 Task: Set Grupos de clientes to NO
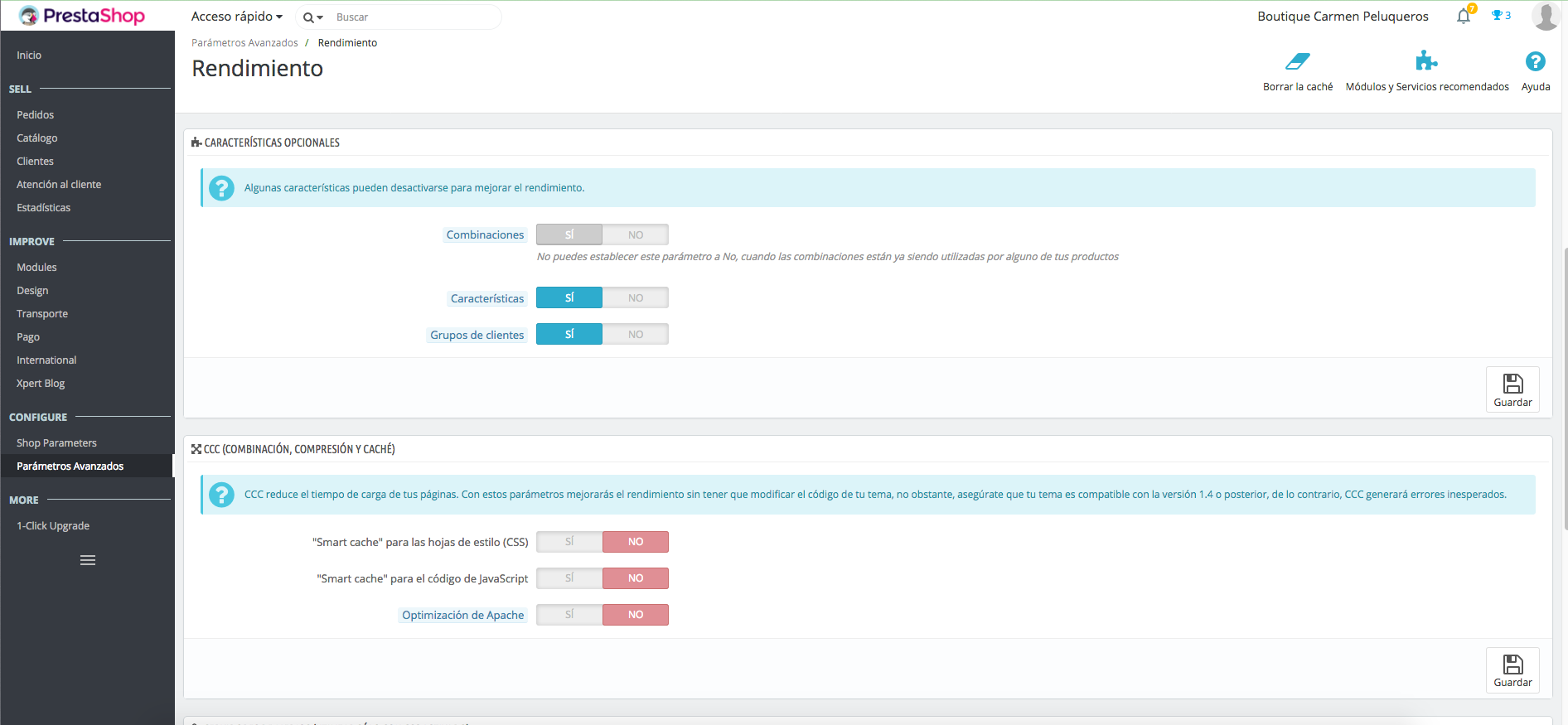pos(636,334)
